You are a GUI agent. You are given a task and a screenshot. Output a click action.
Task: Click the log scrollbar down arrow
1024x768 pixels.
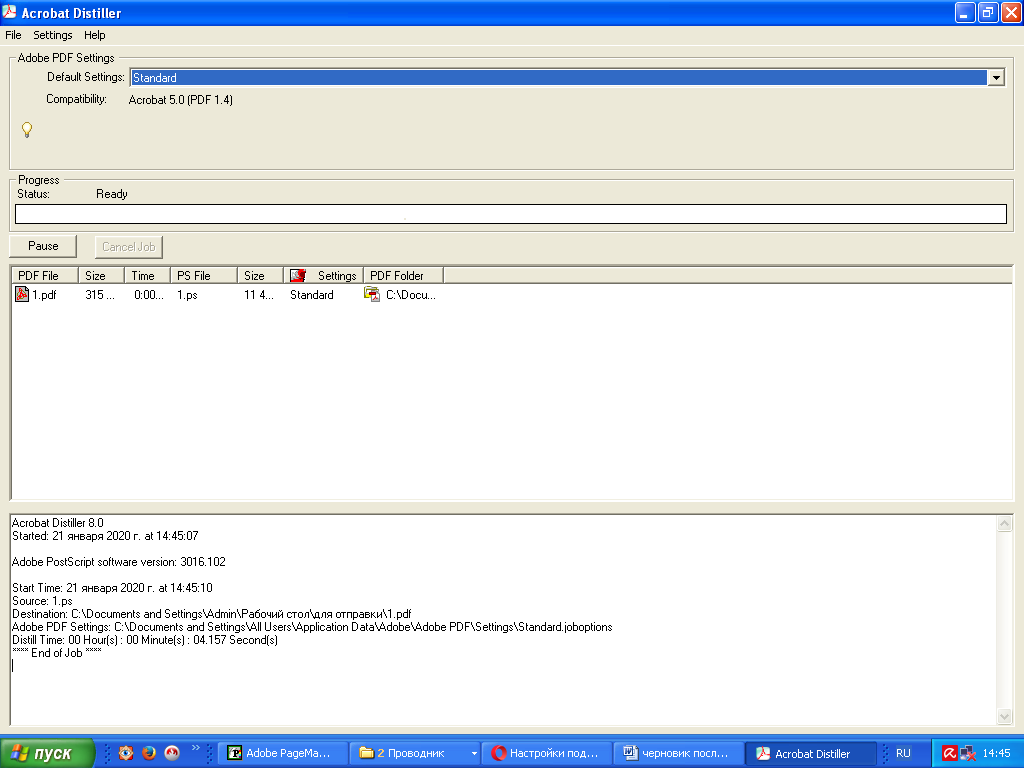click(x=1004, y=716)
